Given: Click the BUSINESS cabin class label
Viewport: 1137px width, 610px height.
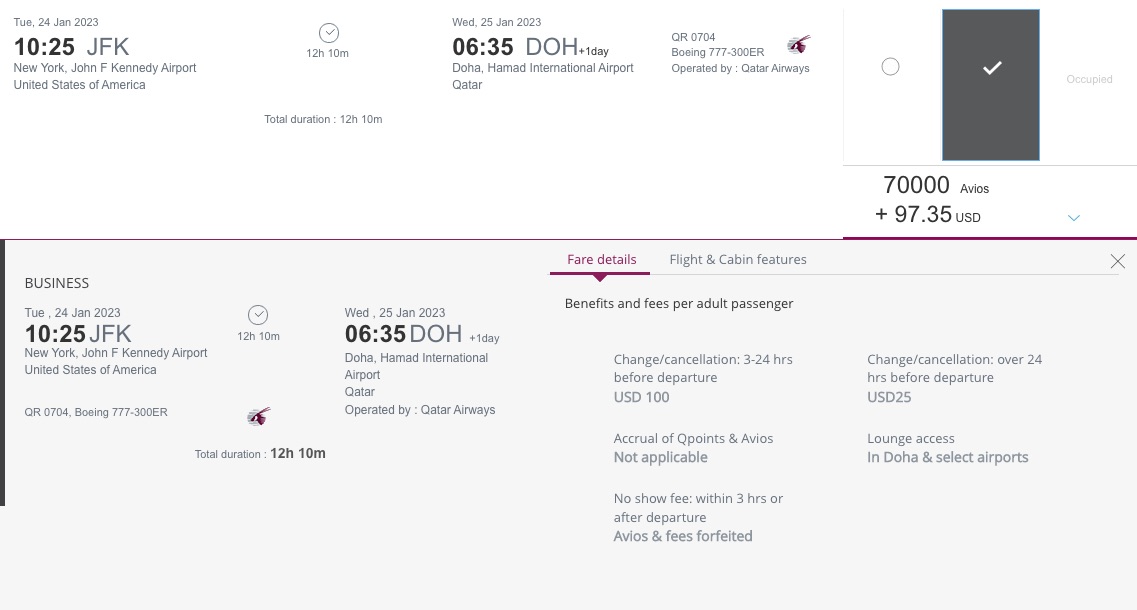Looking at the screenshot, I should (57, 283).
